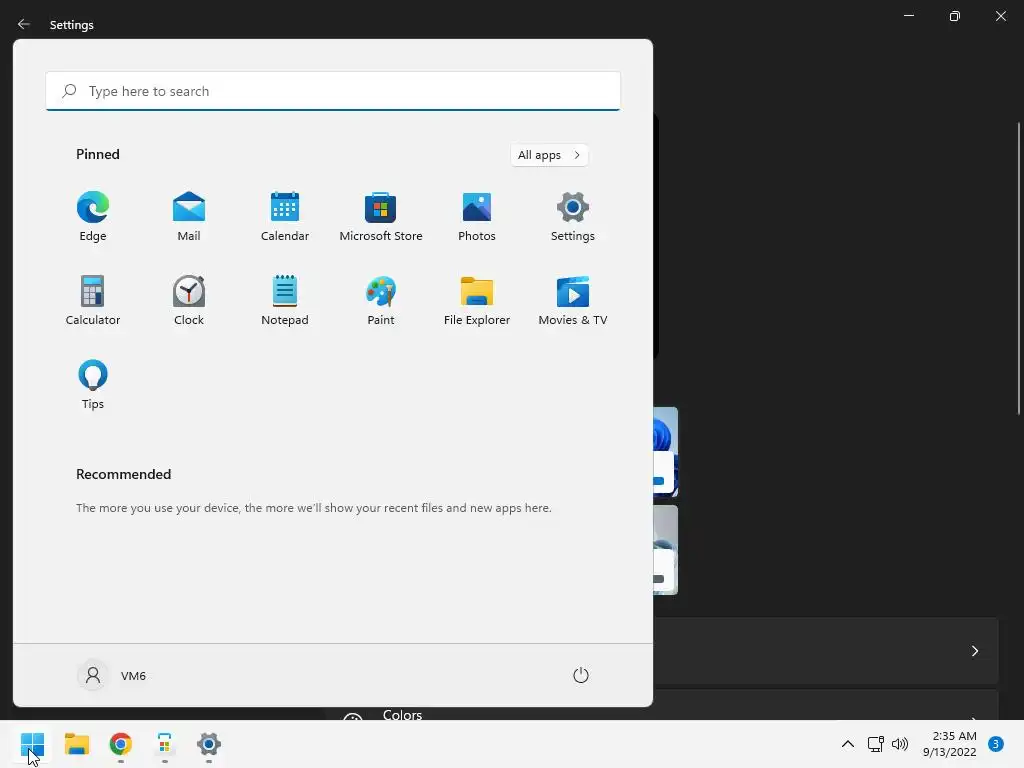Open File Explorer from the taskbar
The image size is (1024, 768).
(76, 744)
